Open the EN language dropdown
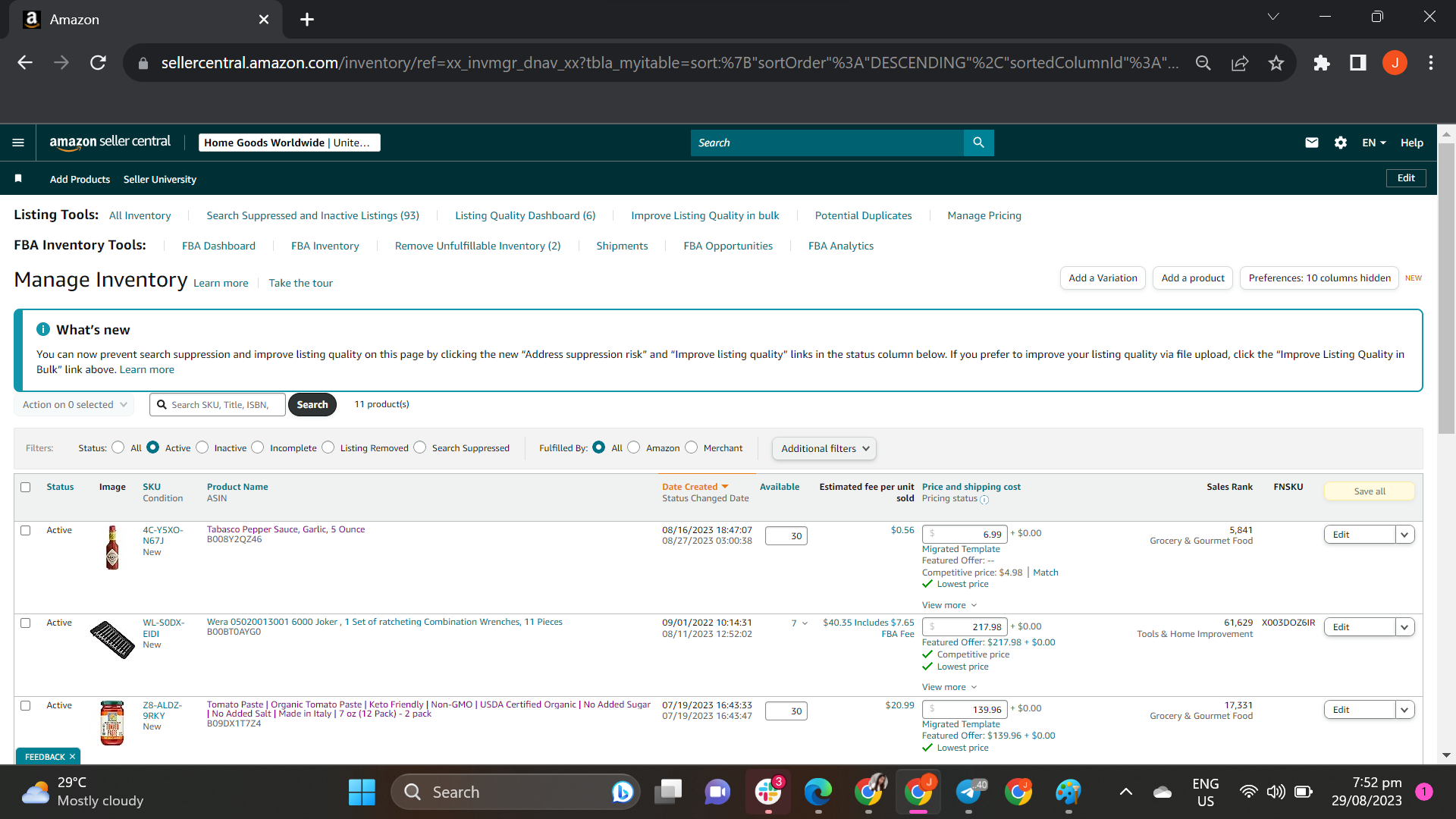Image resolution: width=1456 pixels, height=819 pixels. tap(1374, 143)
